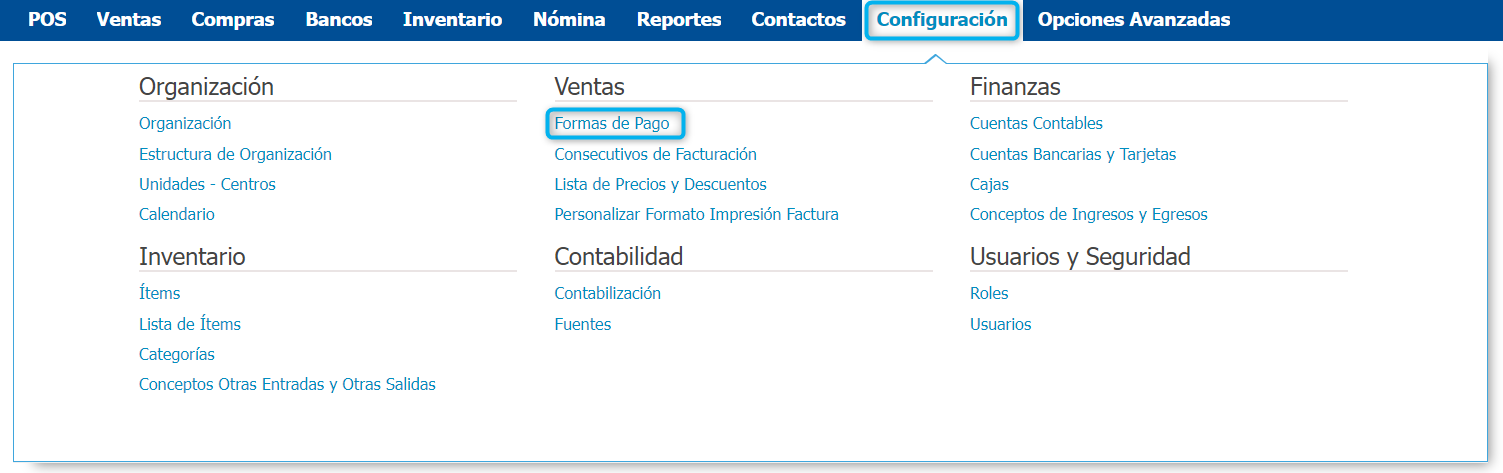
Task: Open the Formas de Pago link
Action: click(612, 124)
